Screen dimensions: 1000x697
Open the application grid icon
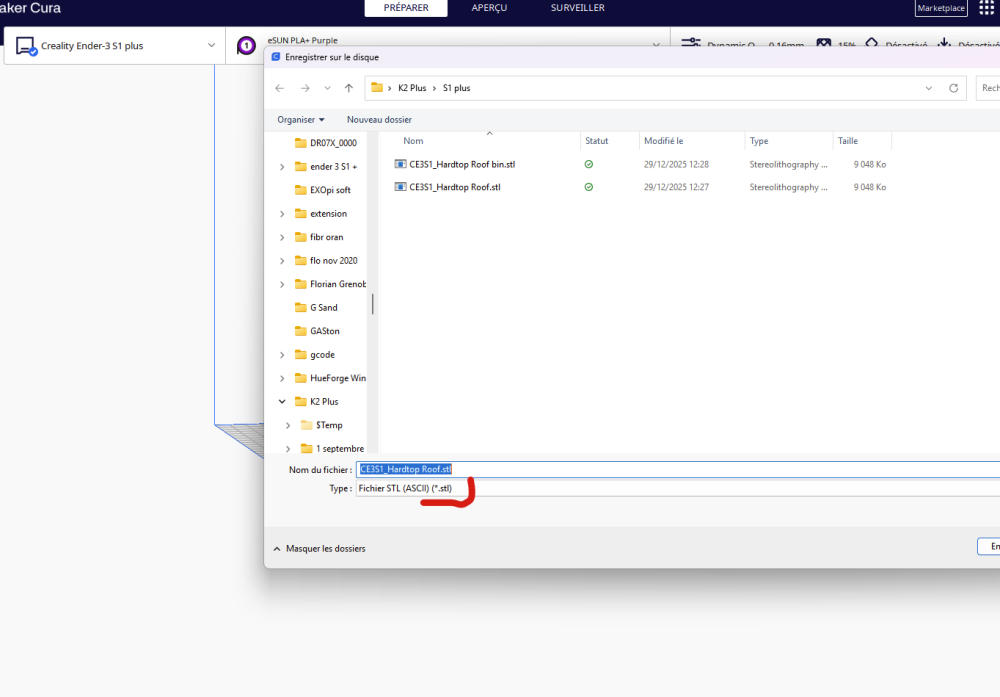pos(987,8)
